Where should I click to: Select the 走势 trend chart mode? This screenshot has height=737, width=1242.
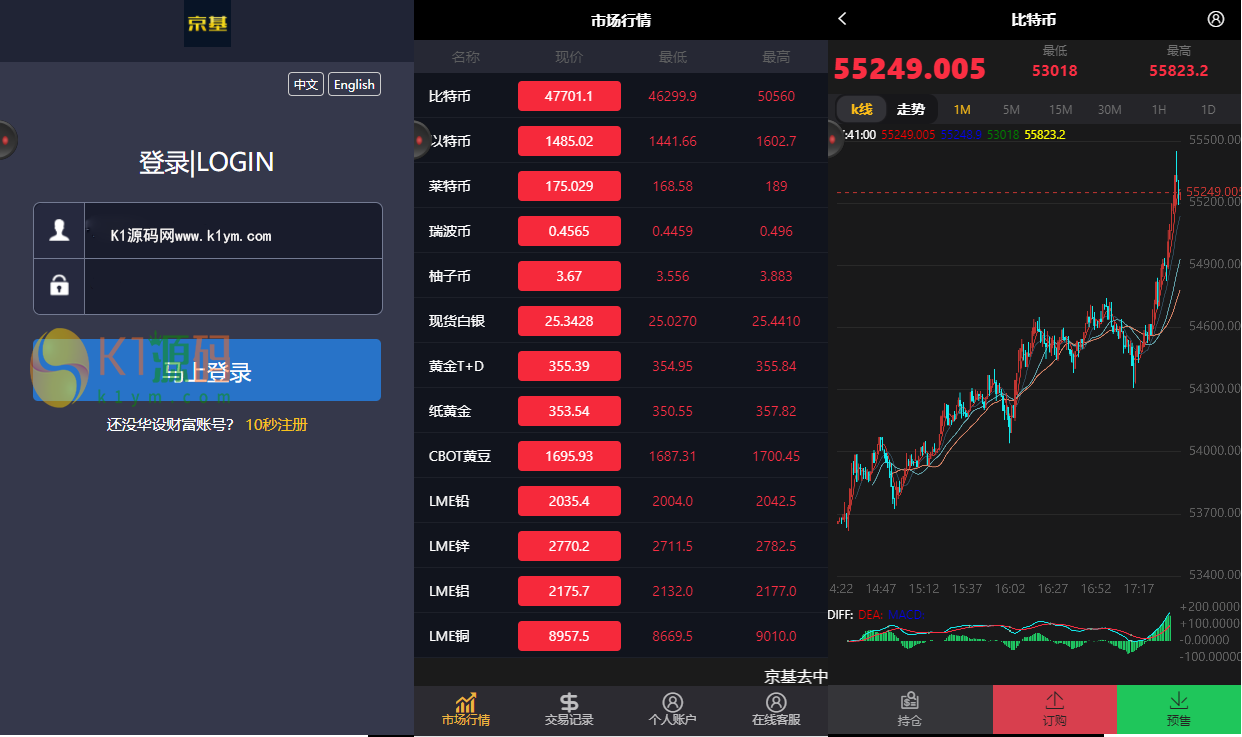(x=911, y=109)
